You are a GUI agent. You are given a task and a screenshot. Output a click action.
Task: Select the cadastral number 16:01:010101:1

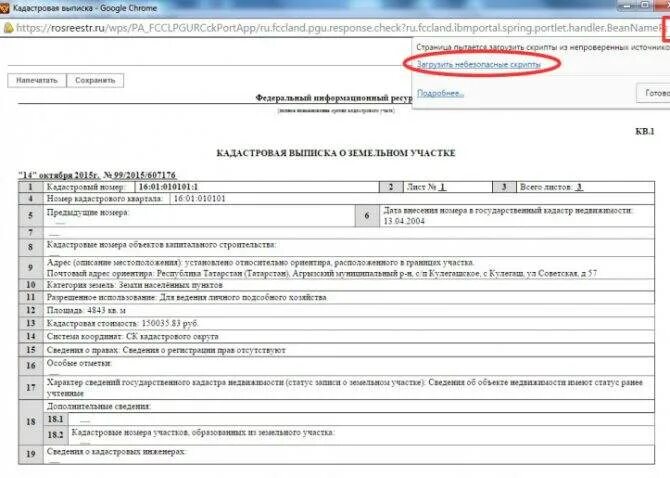click(x=168, y=187)
